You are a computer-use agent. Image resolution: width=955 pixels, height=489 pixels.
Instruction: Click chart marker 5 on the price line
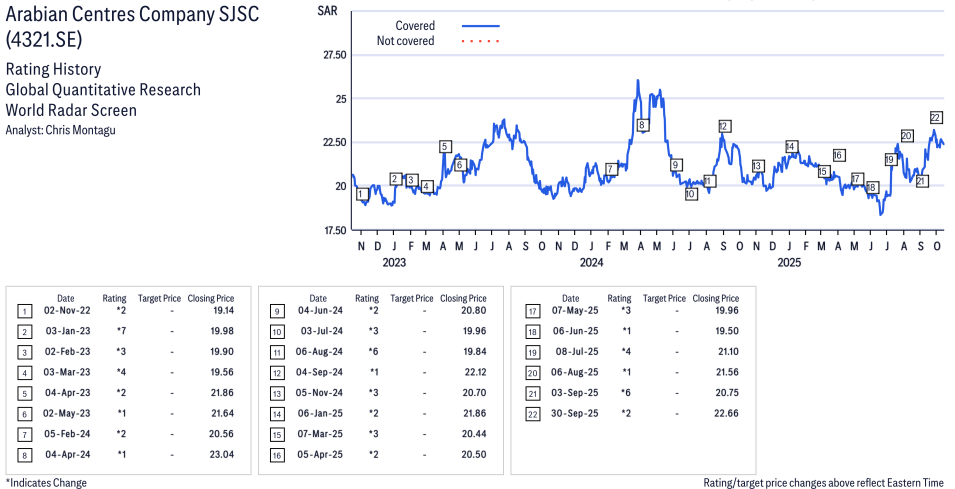pos(444,146)
